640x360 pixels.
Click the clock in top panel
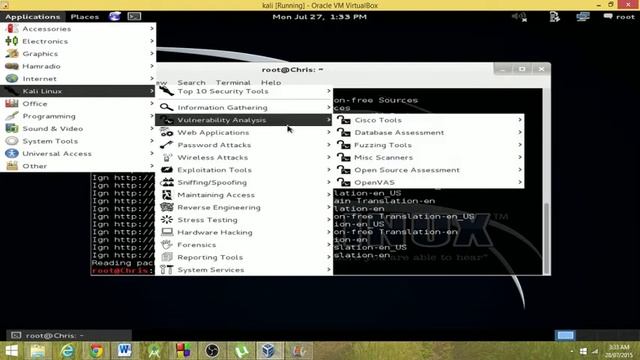[320, 16]
